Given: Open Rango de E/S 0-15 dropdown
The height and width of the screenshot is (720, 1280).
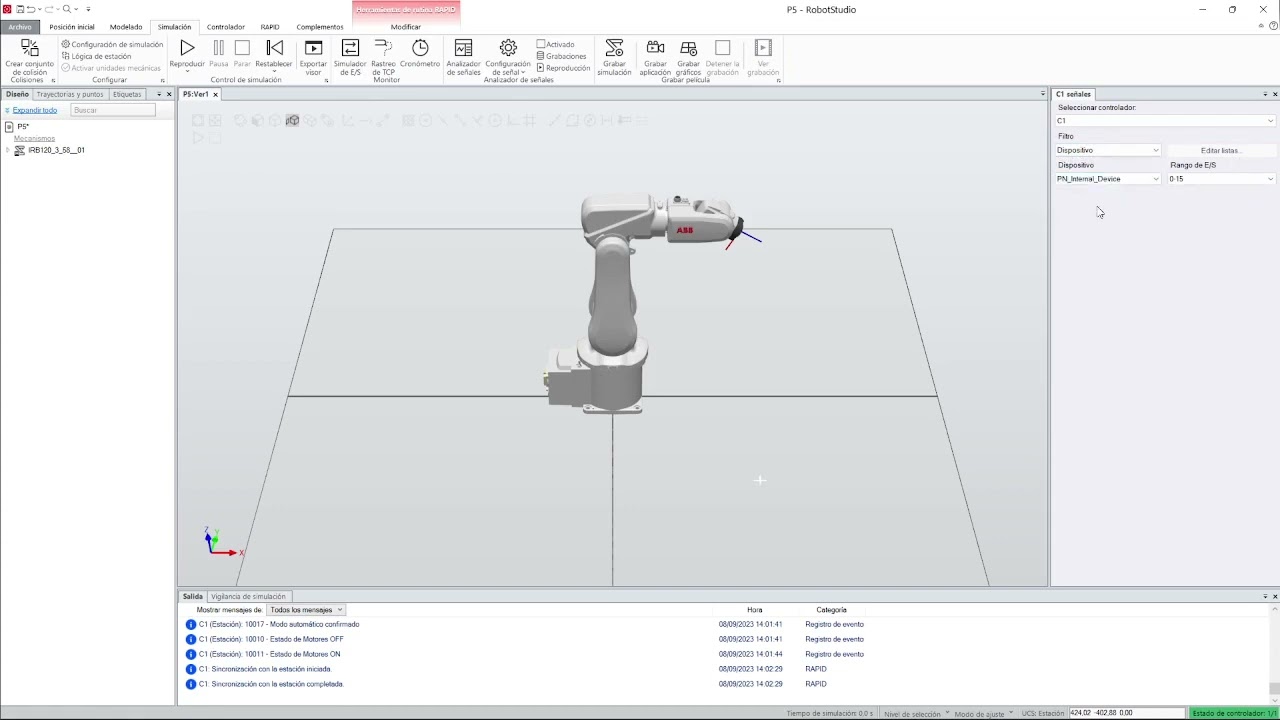Looking at the screenshot, I should (x=1221, y=179).
